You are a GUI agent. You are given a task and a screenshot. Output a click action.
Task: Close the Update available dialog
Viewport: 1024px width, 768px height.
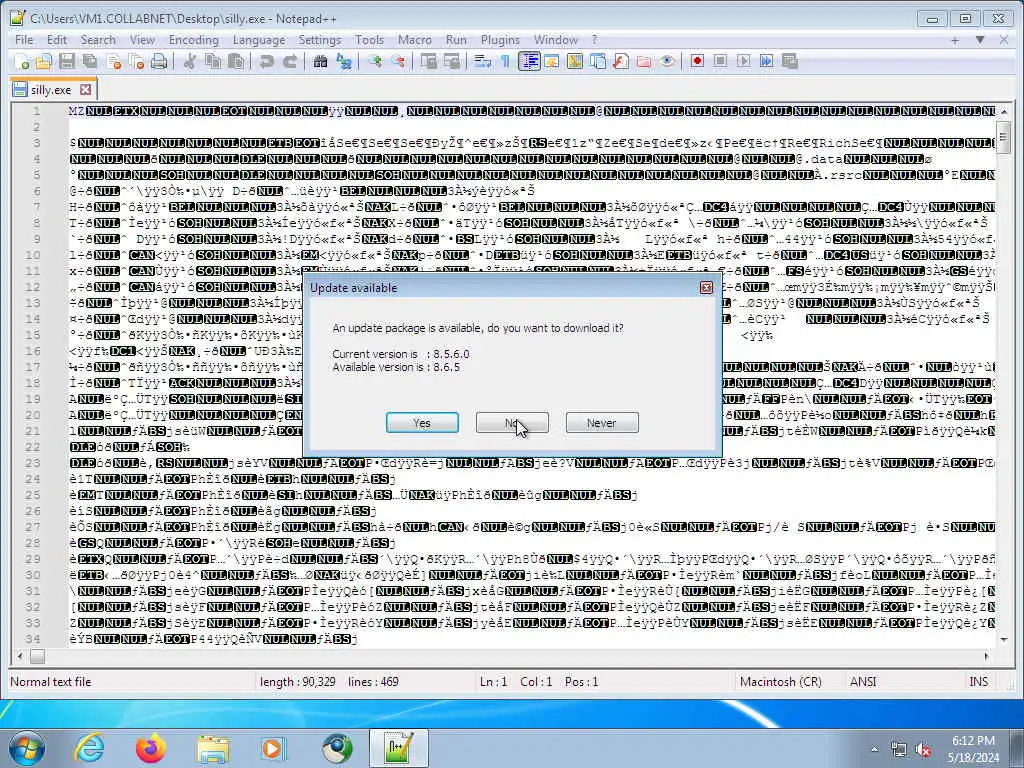[706, 287]
